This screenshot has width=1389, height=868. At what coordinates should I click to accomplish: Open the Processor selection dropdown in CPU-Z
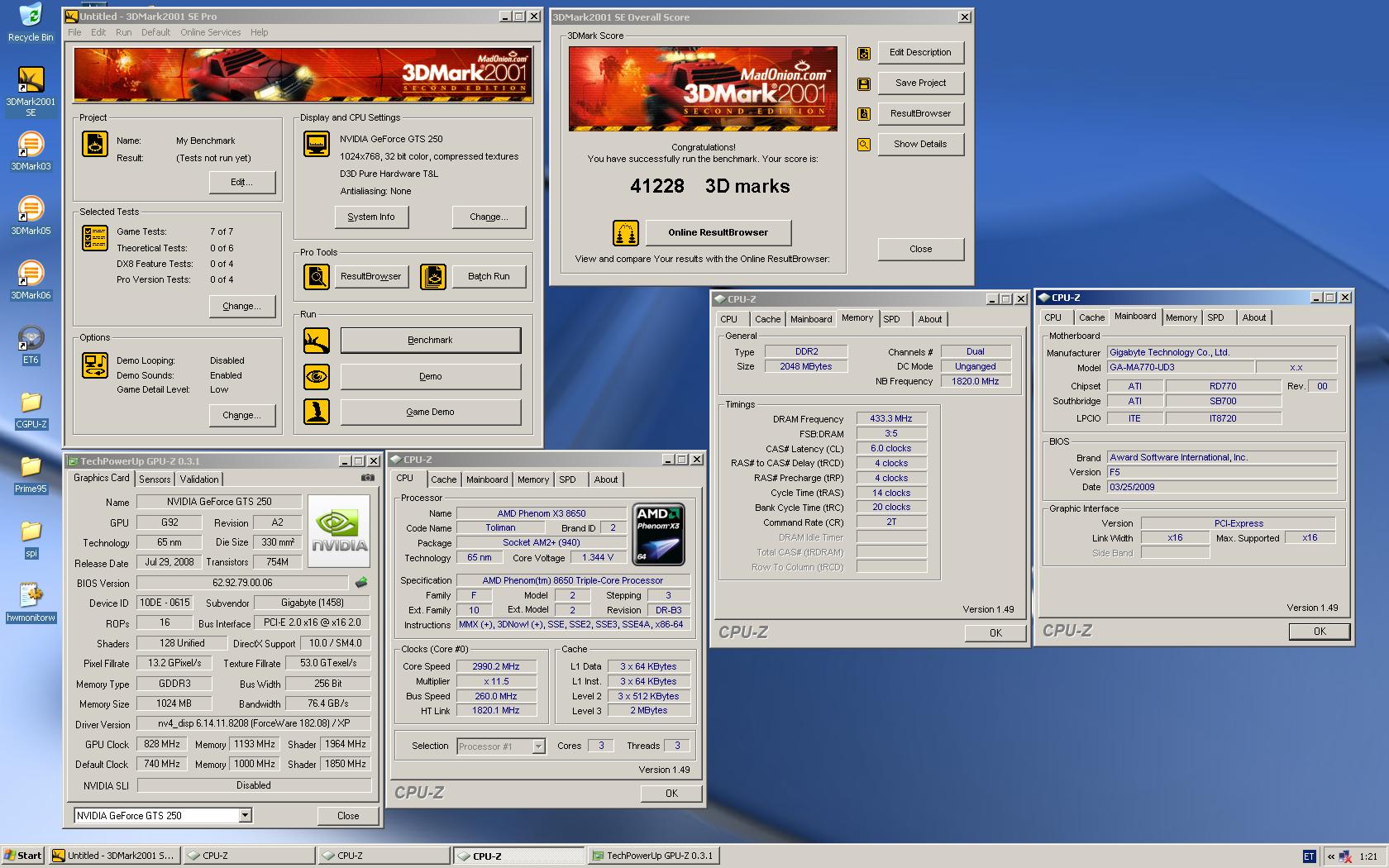tap(538, 746)
